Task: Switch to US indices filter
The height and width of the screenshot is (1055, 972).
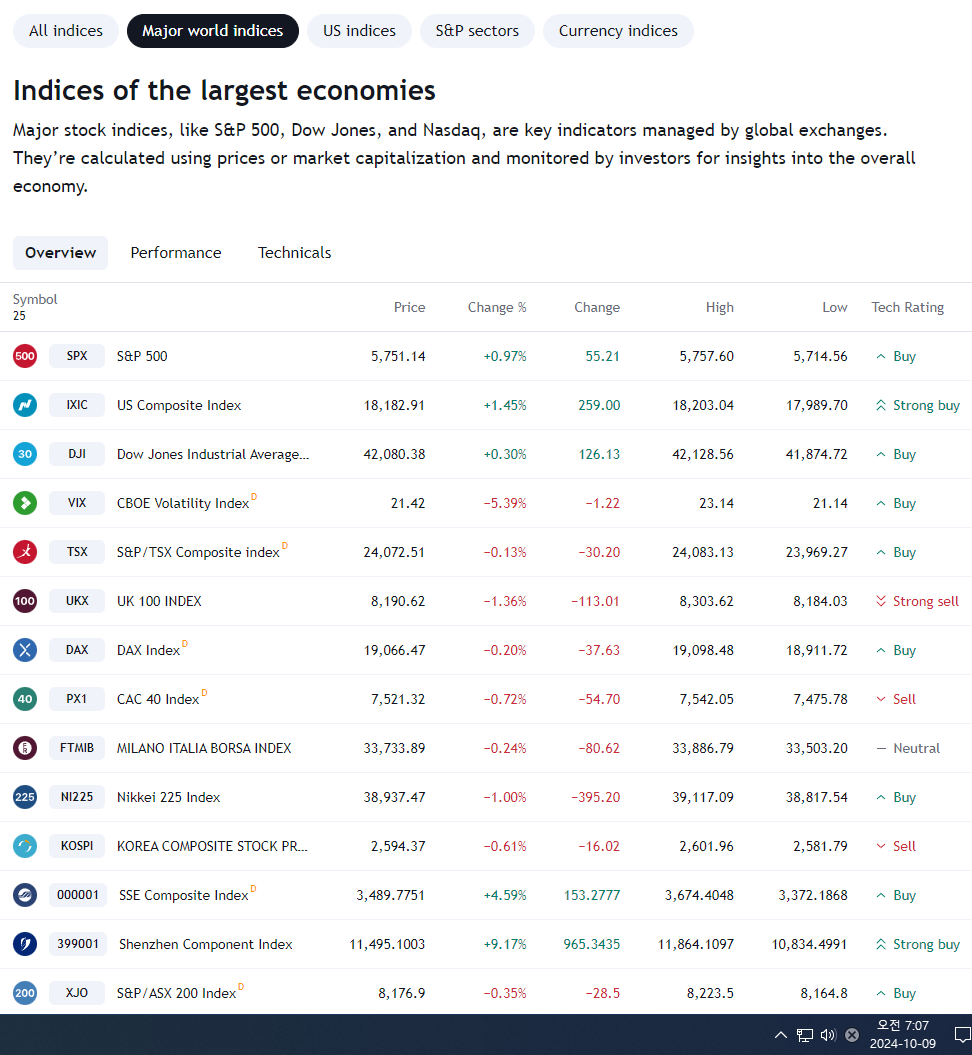Action: point(359,31)
